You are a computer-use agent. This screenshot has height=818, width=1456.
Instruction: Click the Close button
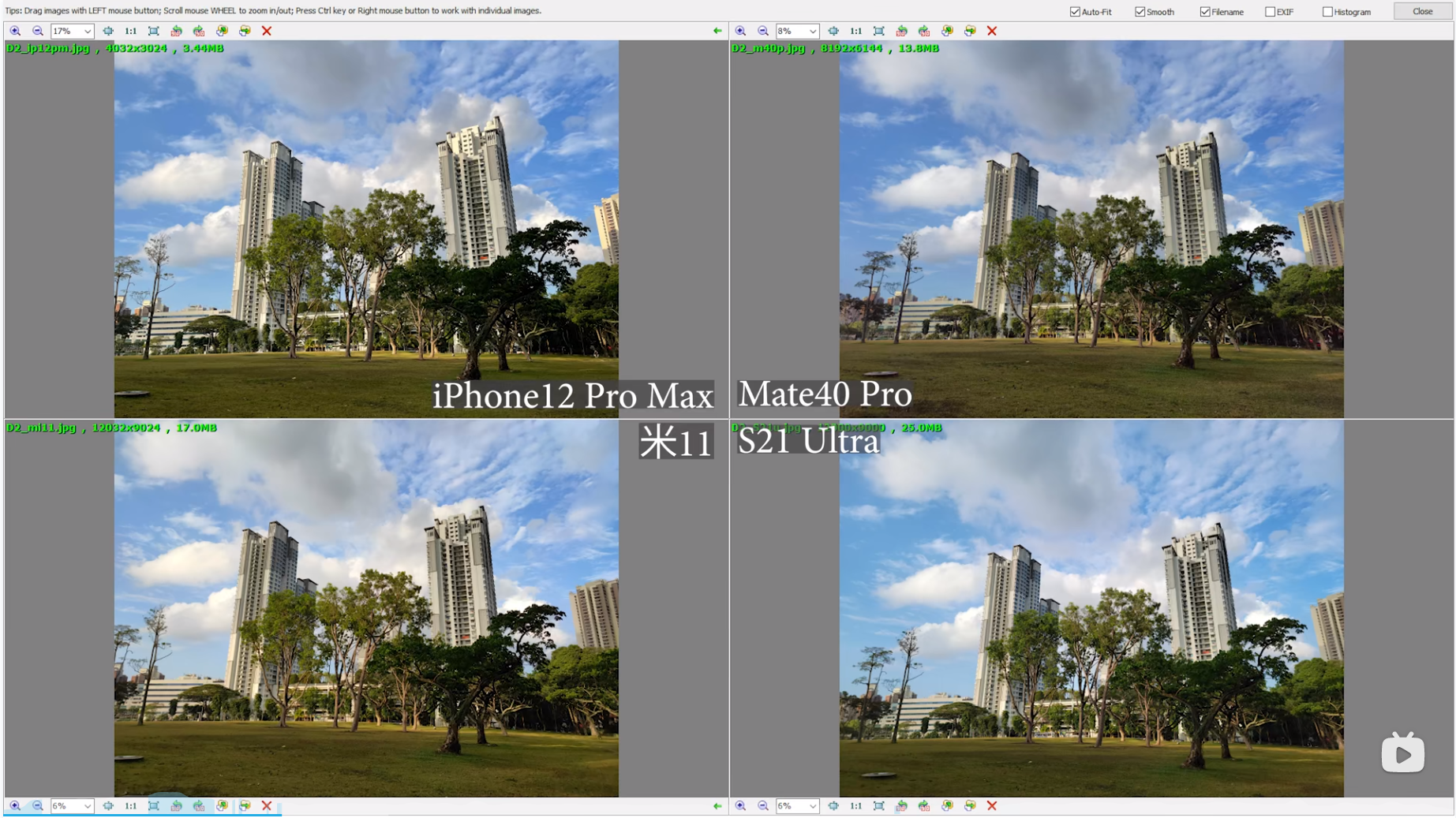(x=1422, y=11)
